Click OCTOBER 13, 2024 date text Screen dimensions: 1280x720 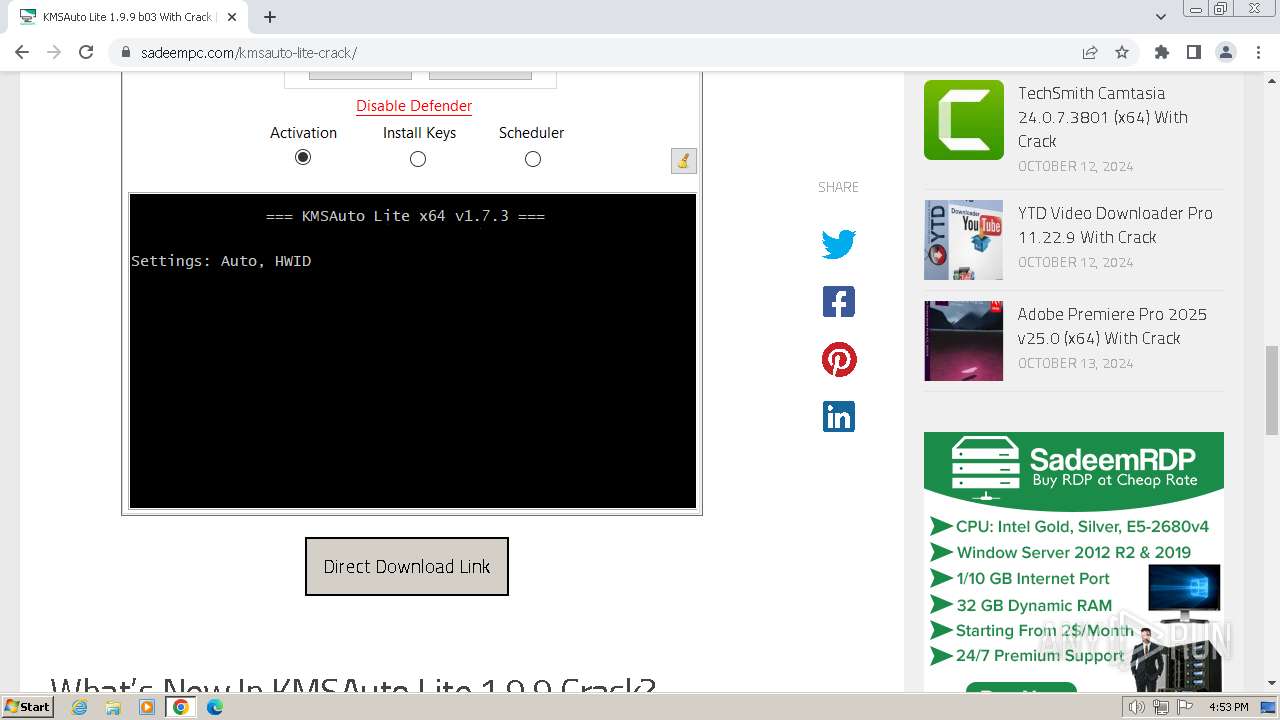point(1075,363)
